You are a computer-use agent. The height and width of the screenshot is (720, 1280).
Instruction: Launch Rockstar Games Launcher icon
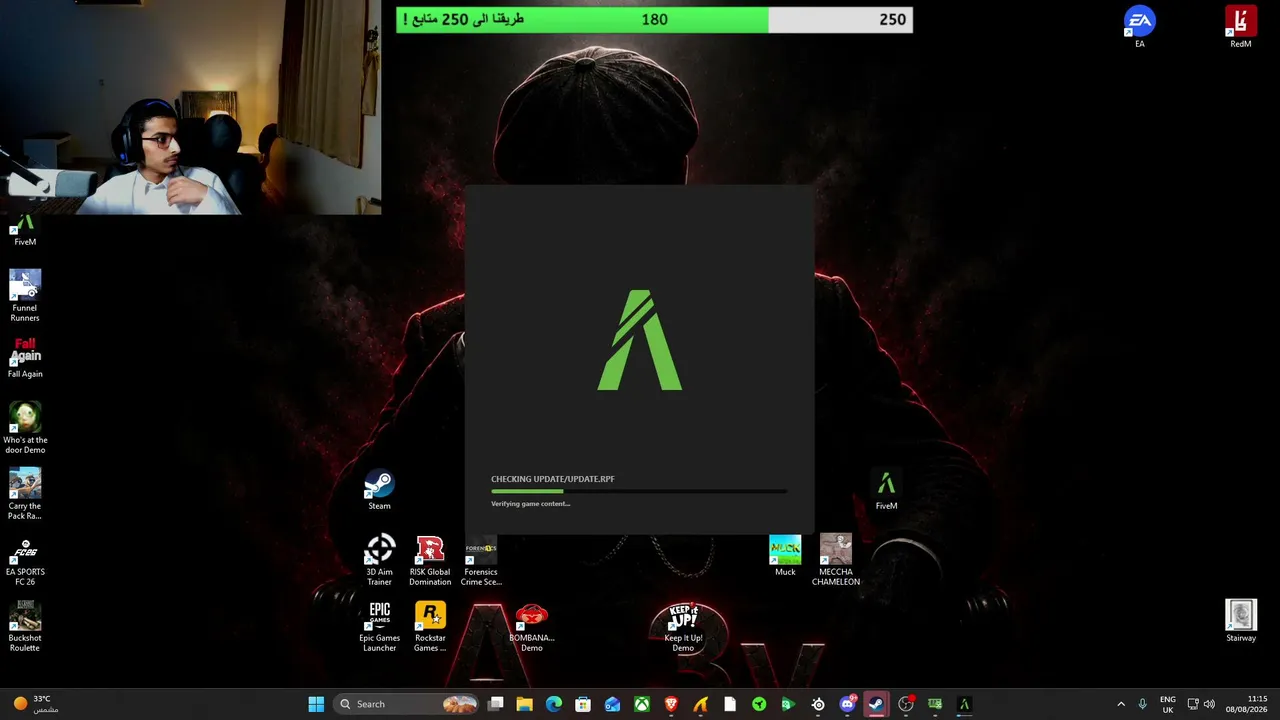[x=430, y=626]
